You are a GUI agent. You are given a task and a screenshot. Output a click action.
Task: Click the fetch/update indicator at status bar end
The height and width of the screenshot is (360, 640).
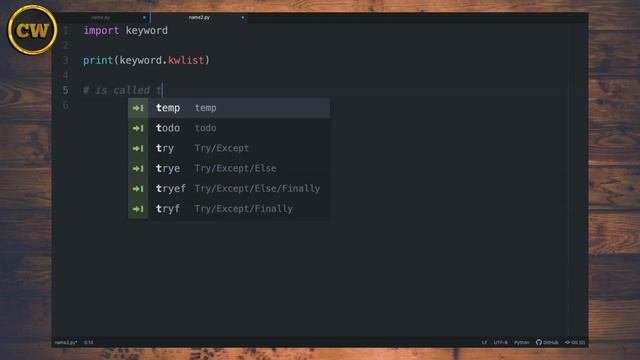[x=575, y=342]
